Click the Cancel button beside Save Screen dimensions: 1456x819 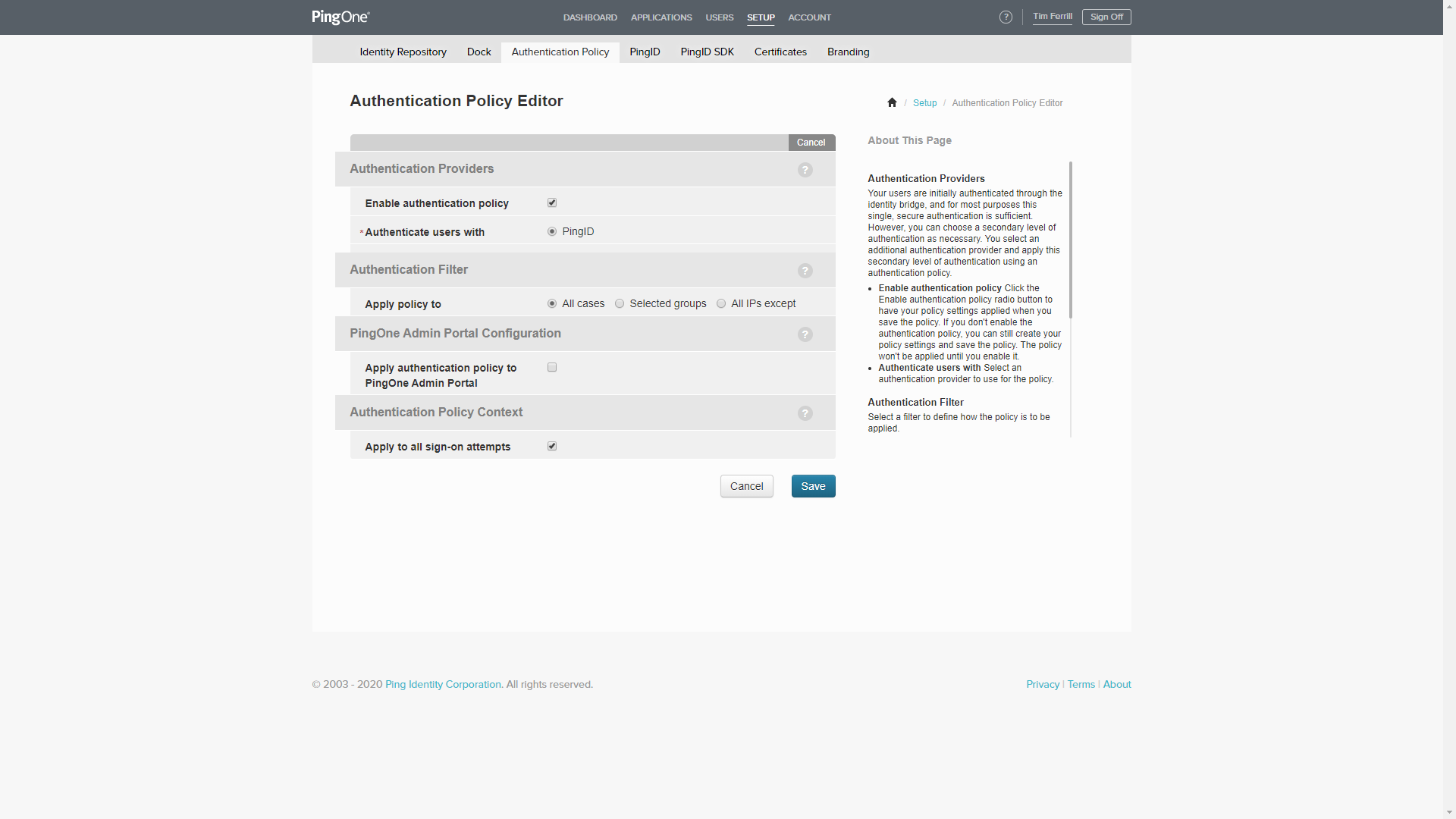click(x=747, y=486)
